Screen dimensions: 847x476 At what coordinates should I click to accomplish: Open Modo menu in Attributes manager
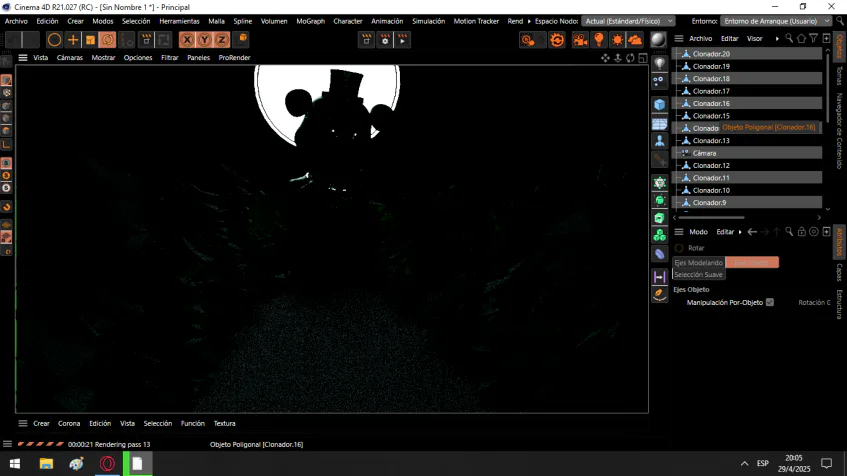[x=698, y=232]
